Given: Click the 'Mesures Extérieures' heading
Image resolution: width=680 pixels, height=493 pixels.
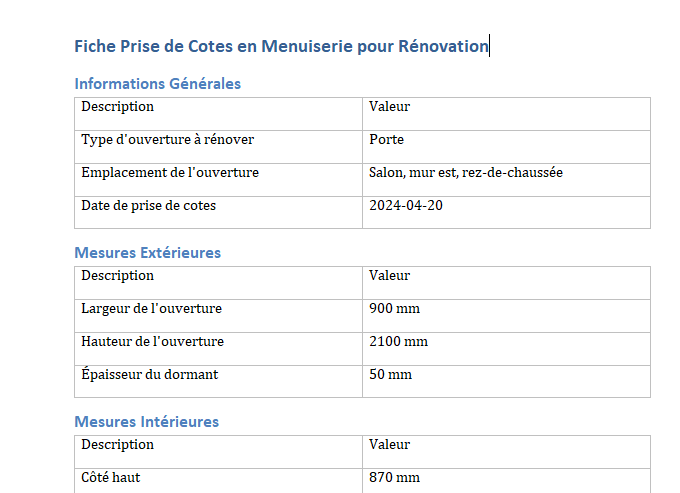Looking at the screenshot, I should (x=147, y=253).
